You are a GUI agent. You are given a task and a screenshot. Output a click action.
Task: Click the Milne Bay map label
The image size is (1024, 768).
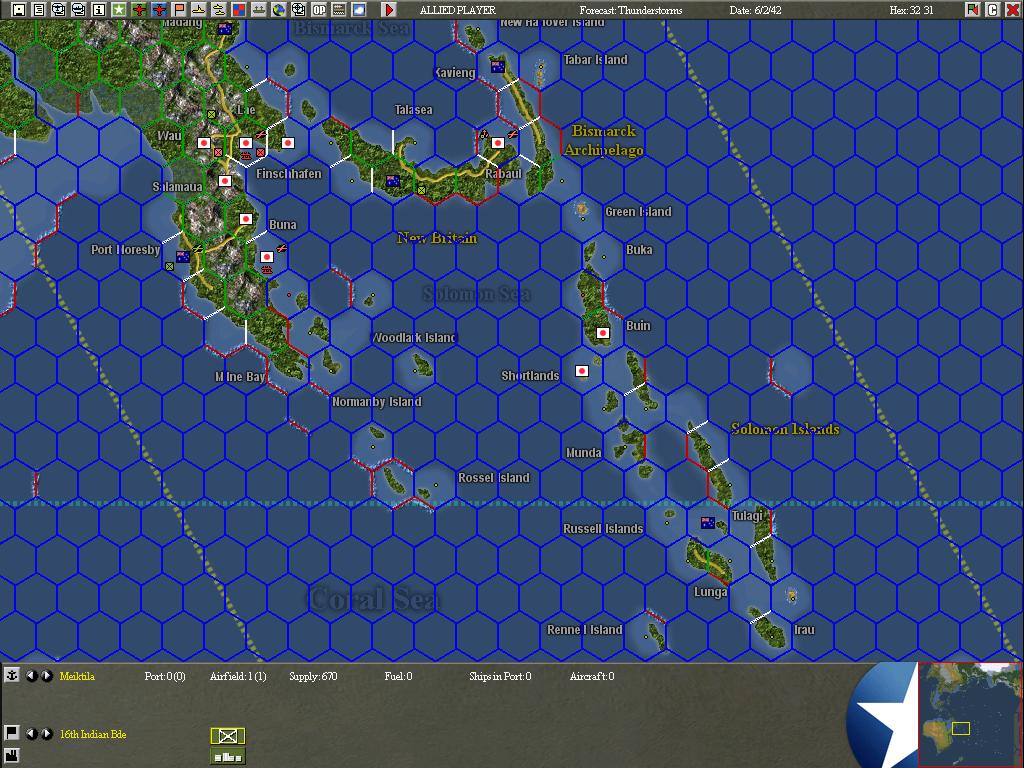click(x=240, y=376)
